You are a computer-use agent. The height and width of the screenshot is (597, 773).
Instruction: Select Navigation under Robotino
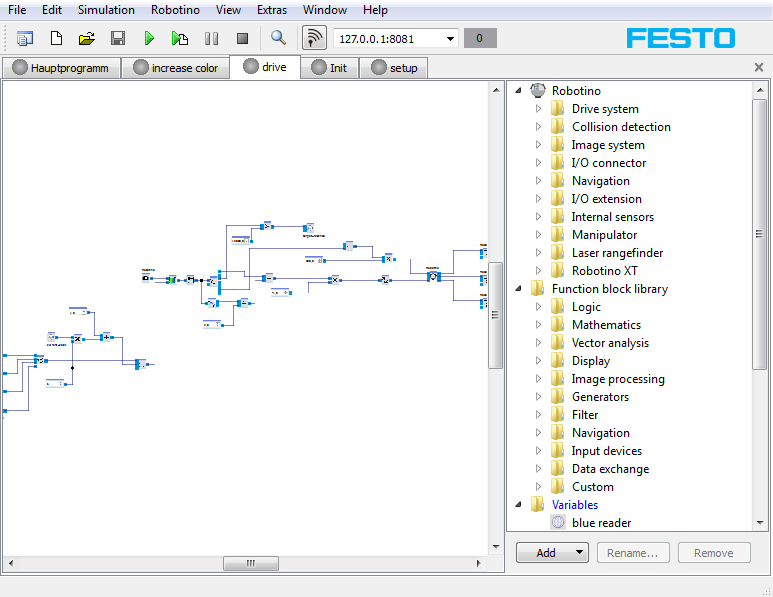pyautogui.click(x=600, y=181)
